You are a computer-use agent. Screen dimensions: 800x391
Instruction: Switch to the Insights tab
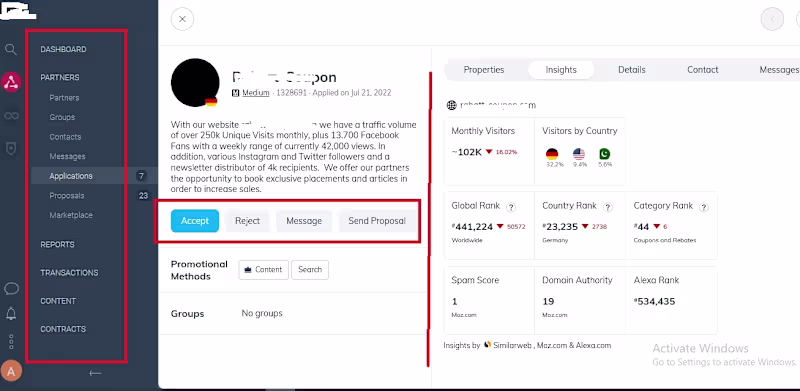561,70
